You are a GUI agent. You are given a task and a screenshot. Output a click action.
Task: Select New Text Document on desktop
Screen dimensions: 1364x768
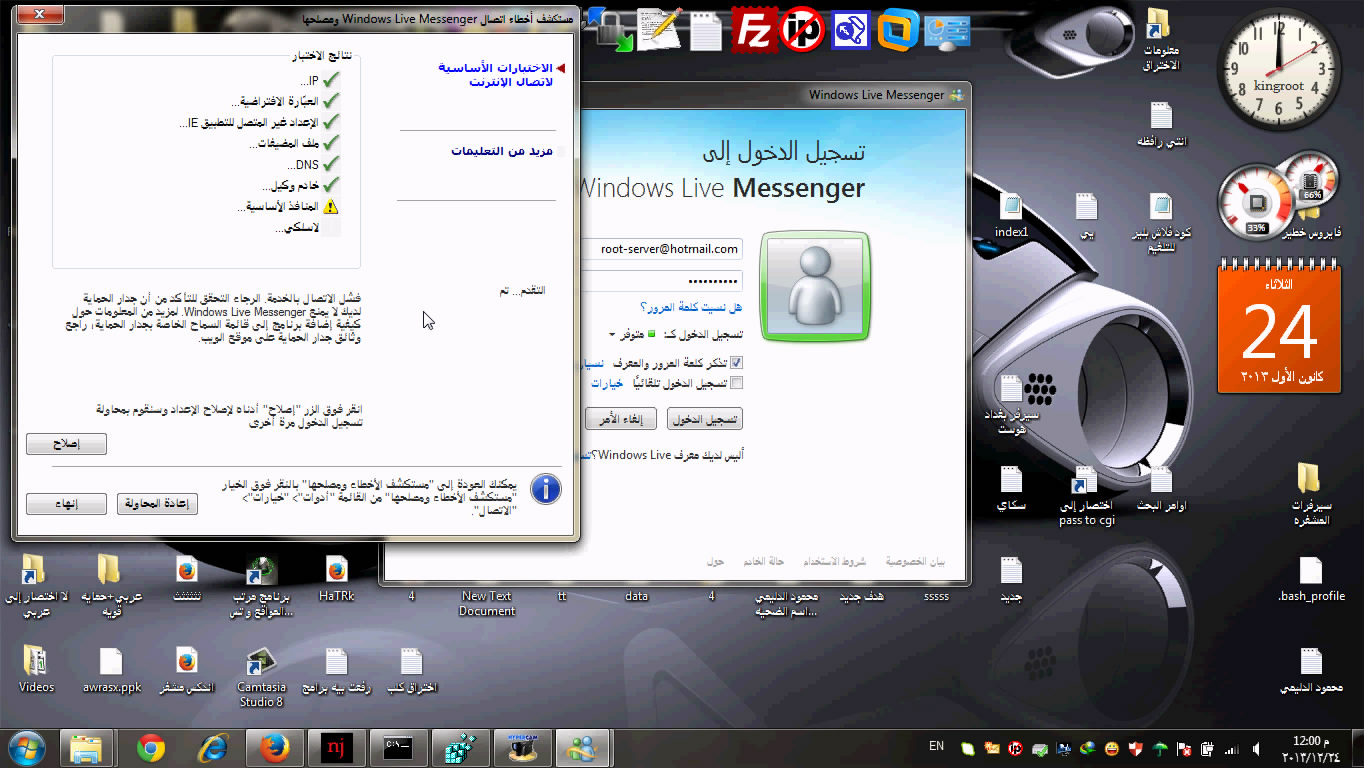tap(487, 603)
